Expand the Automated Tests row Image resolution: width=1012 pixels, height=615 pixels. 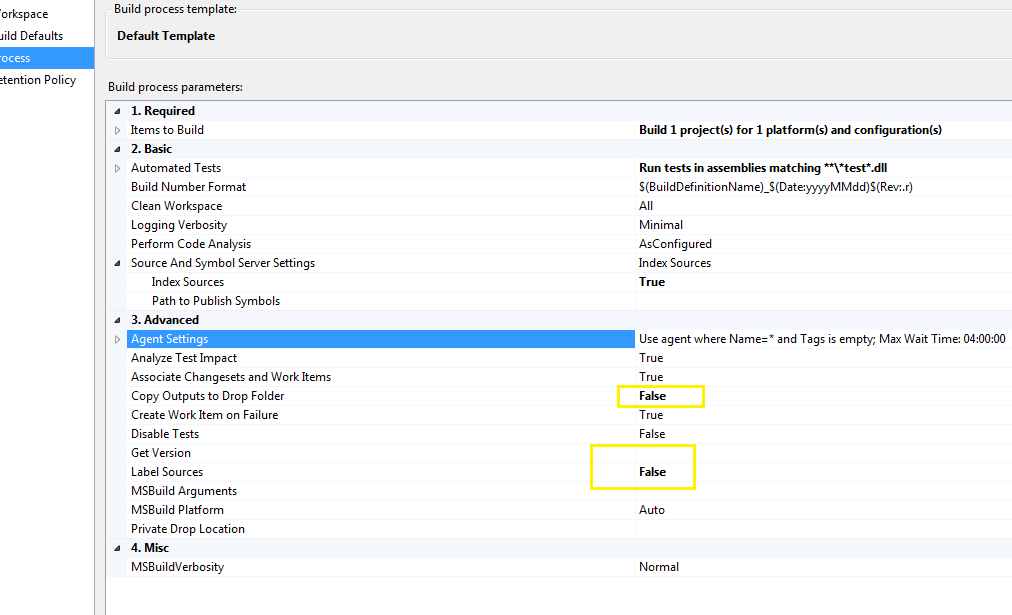[117, 168]
